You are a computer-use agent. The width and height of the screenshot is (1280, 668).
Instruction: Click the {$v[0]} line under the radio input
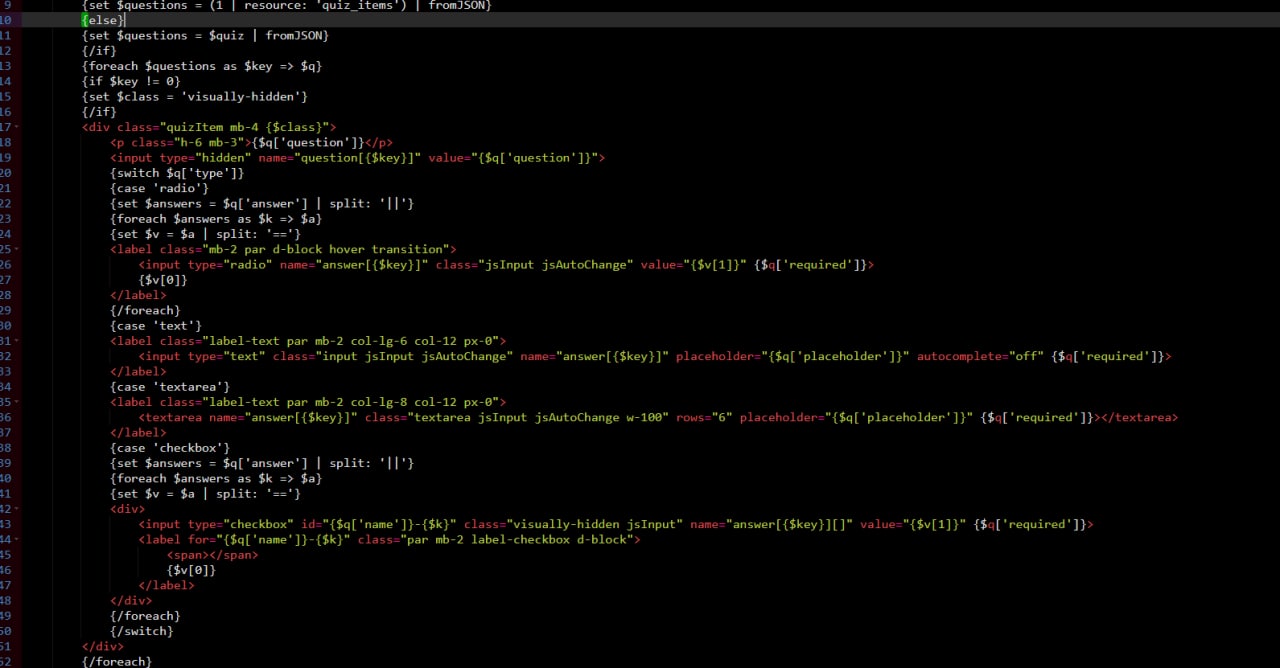click(163, 279)
